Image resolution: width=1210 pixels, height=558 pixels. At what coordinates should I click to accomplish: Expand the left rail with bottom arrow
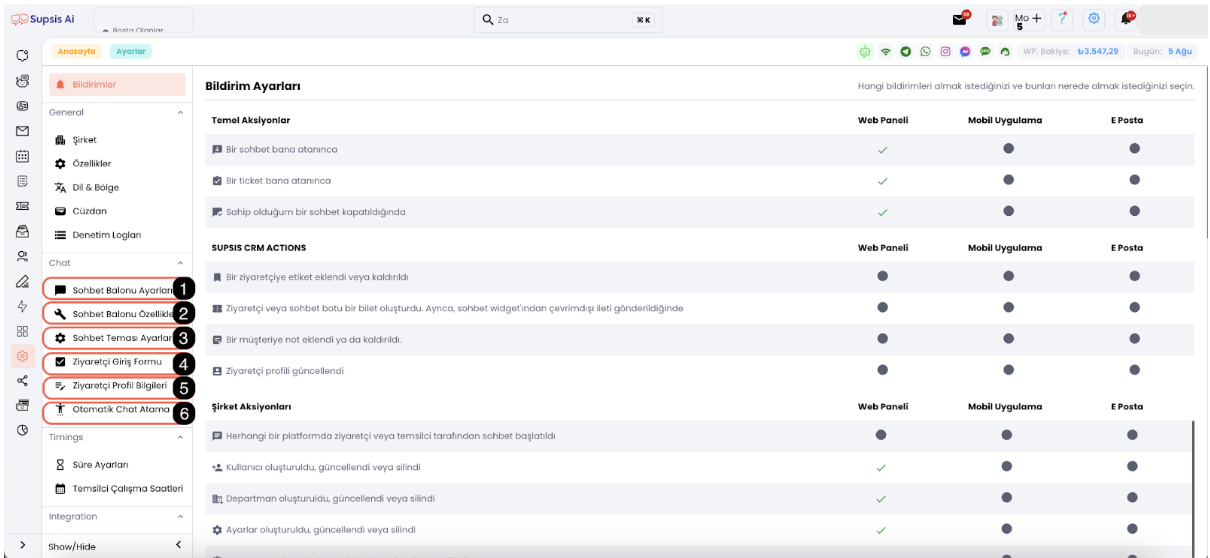[22, 545]
